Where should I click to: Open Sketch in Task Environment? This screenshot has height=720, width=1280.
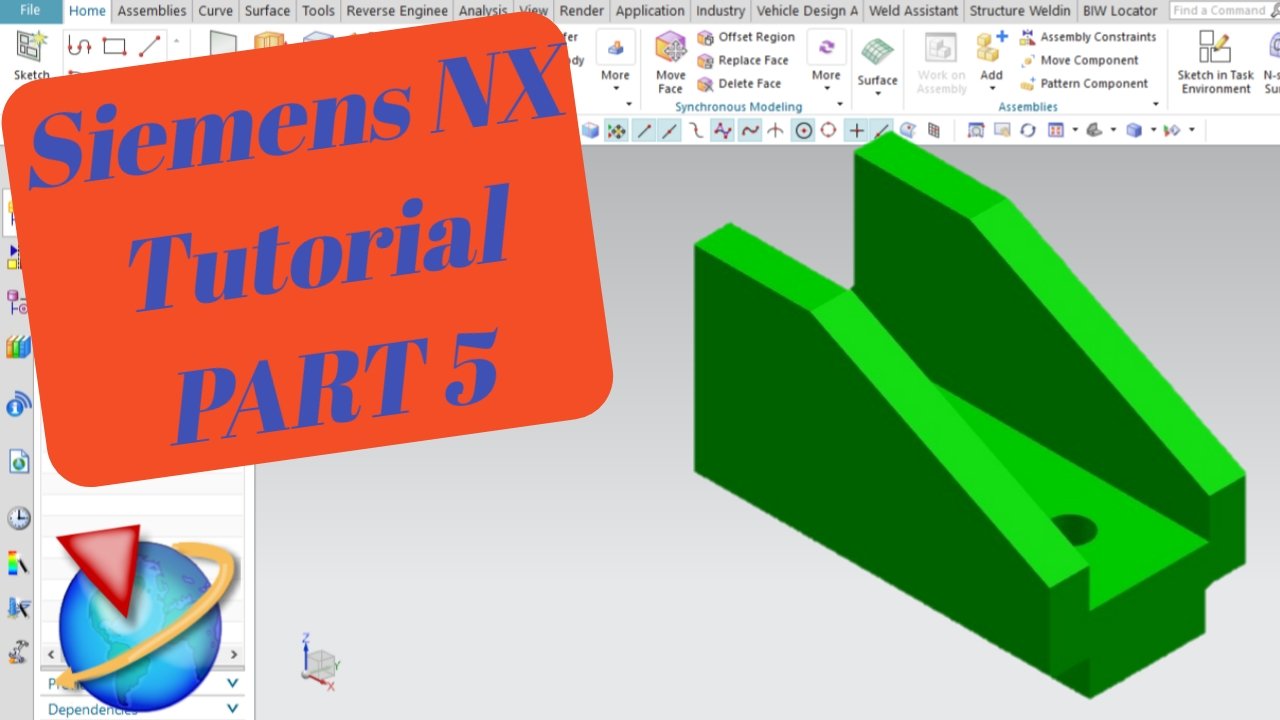(x=1215, y=62)
